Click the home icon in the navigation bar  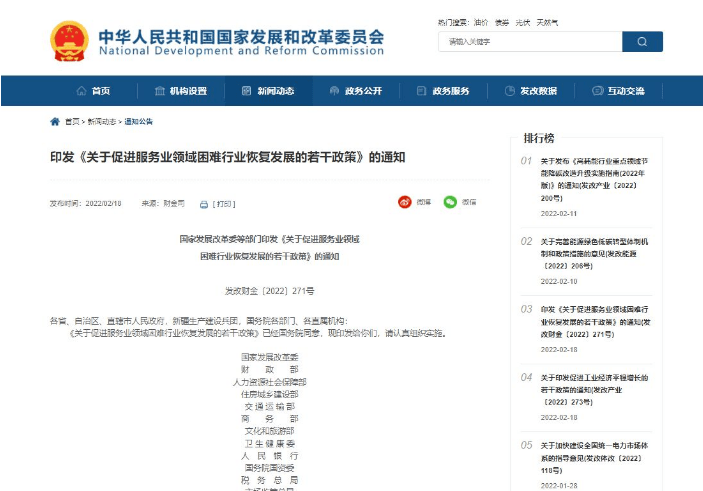click(81, 91)
